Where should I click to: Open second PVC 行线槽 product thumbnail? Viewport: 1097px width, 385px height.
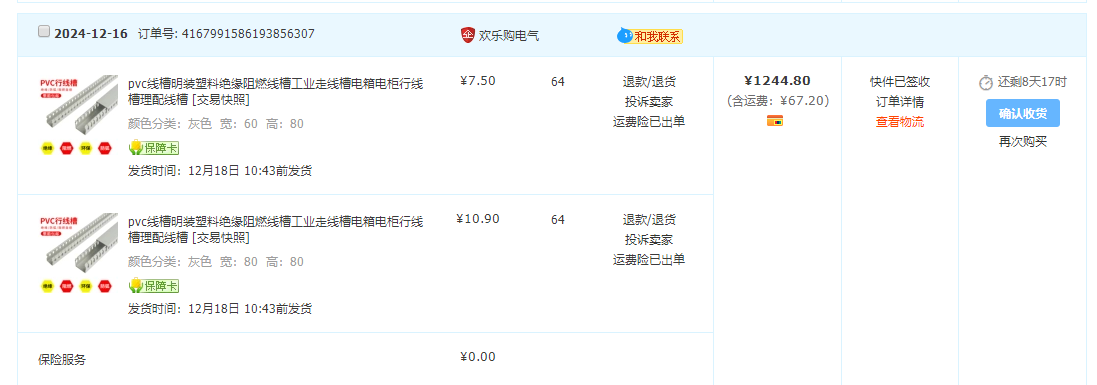(x=78, y=244)
